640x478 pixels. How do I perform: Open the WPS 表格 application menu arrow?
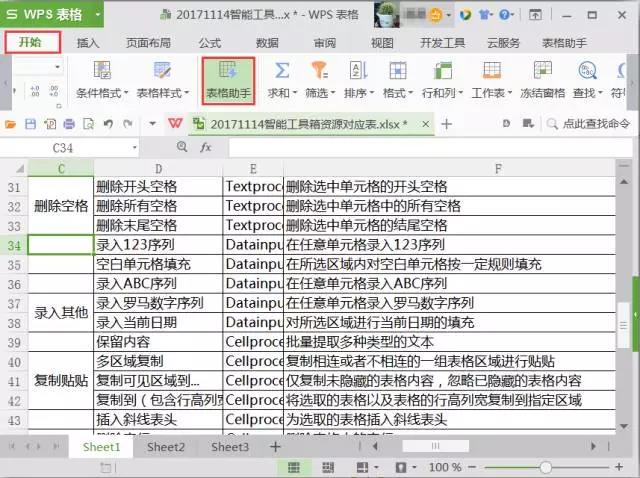98,14
